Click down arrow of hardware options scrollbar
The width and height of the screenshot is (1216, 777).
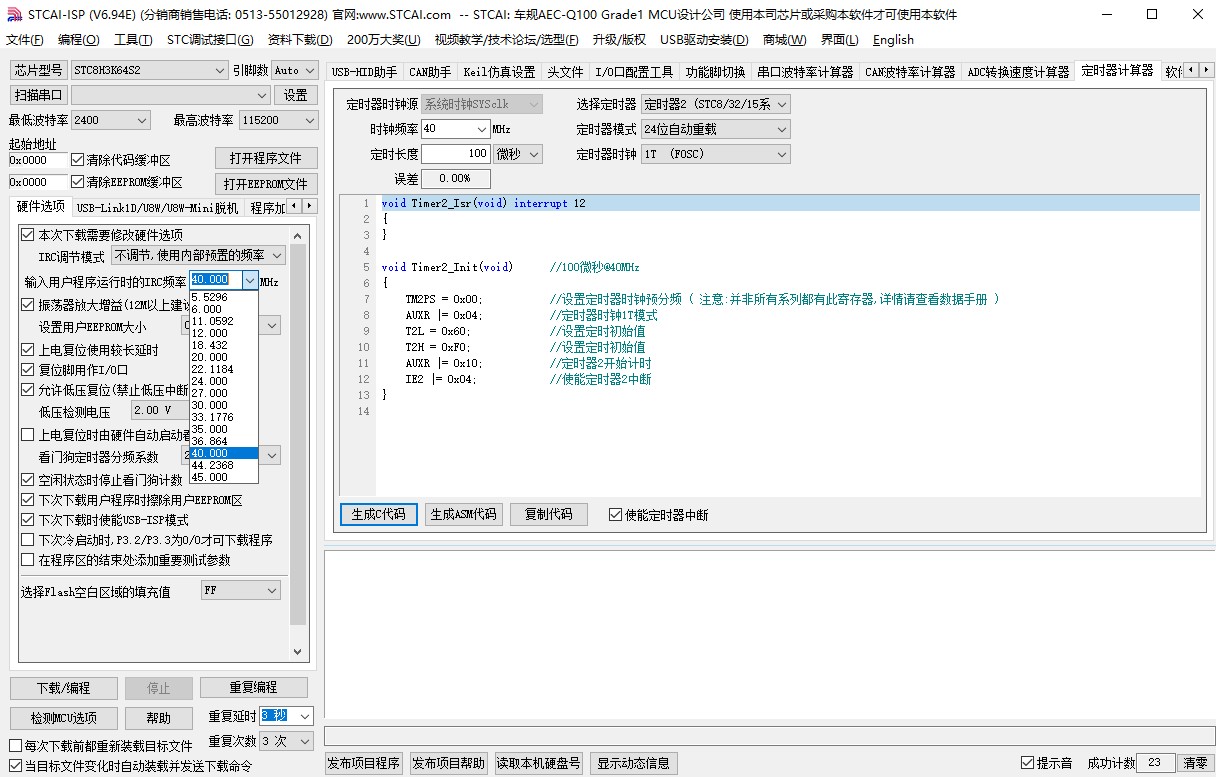[x=297, y=651]
